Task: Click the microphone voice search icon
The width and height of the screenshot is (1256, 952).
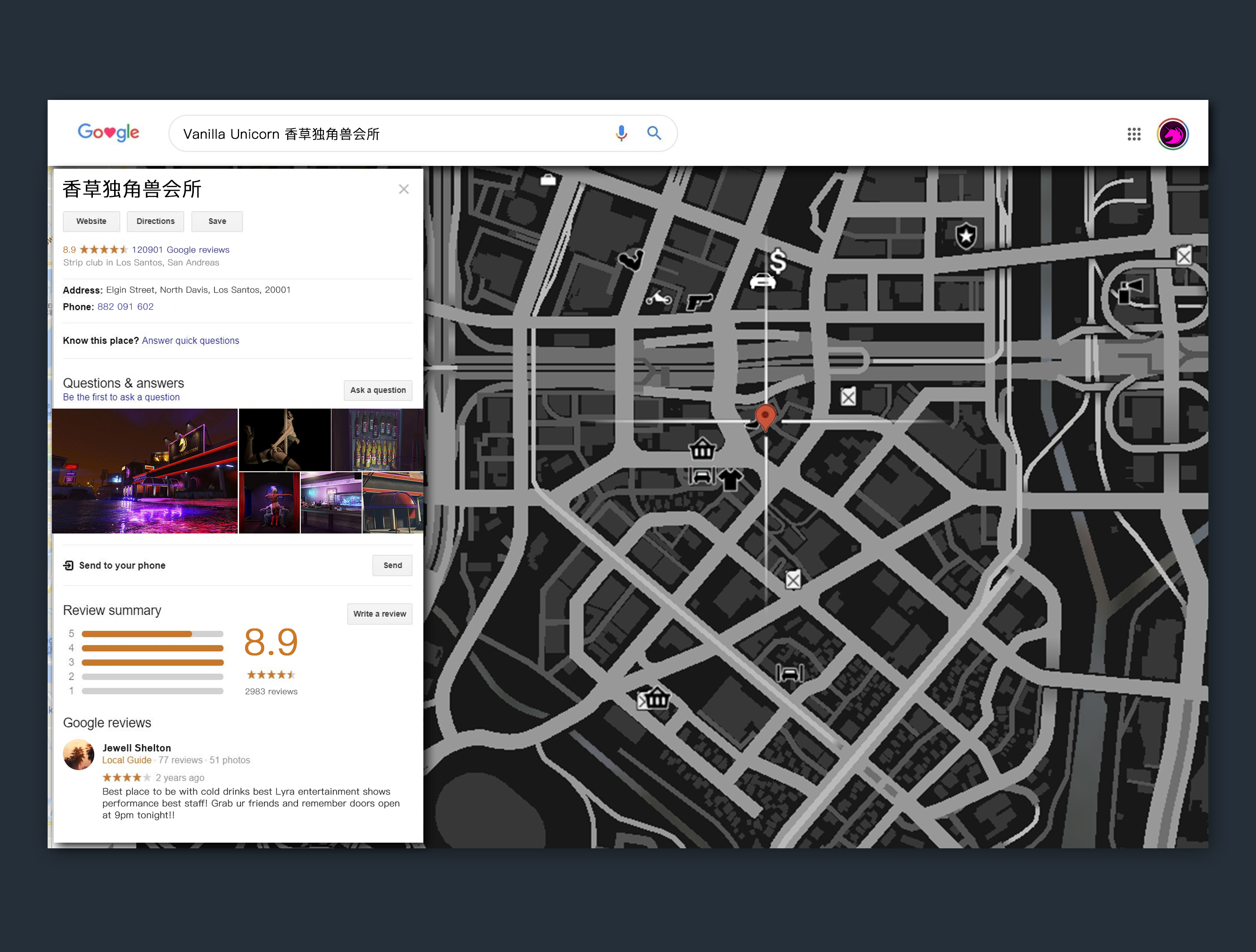Action: pos(621,133)
